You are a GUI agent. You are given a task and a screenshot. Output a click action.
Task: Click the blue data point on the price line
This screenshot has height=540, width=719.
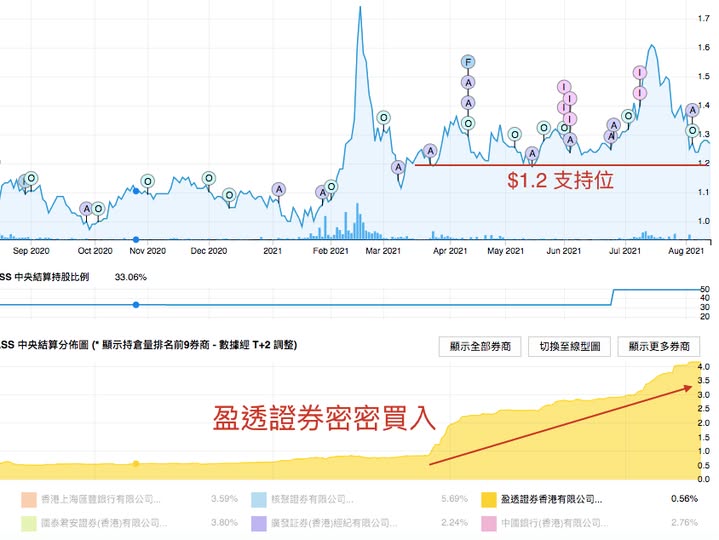point(136,191)
